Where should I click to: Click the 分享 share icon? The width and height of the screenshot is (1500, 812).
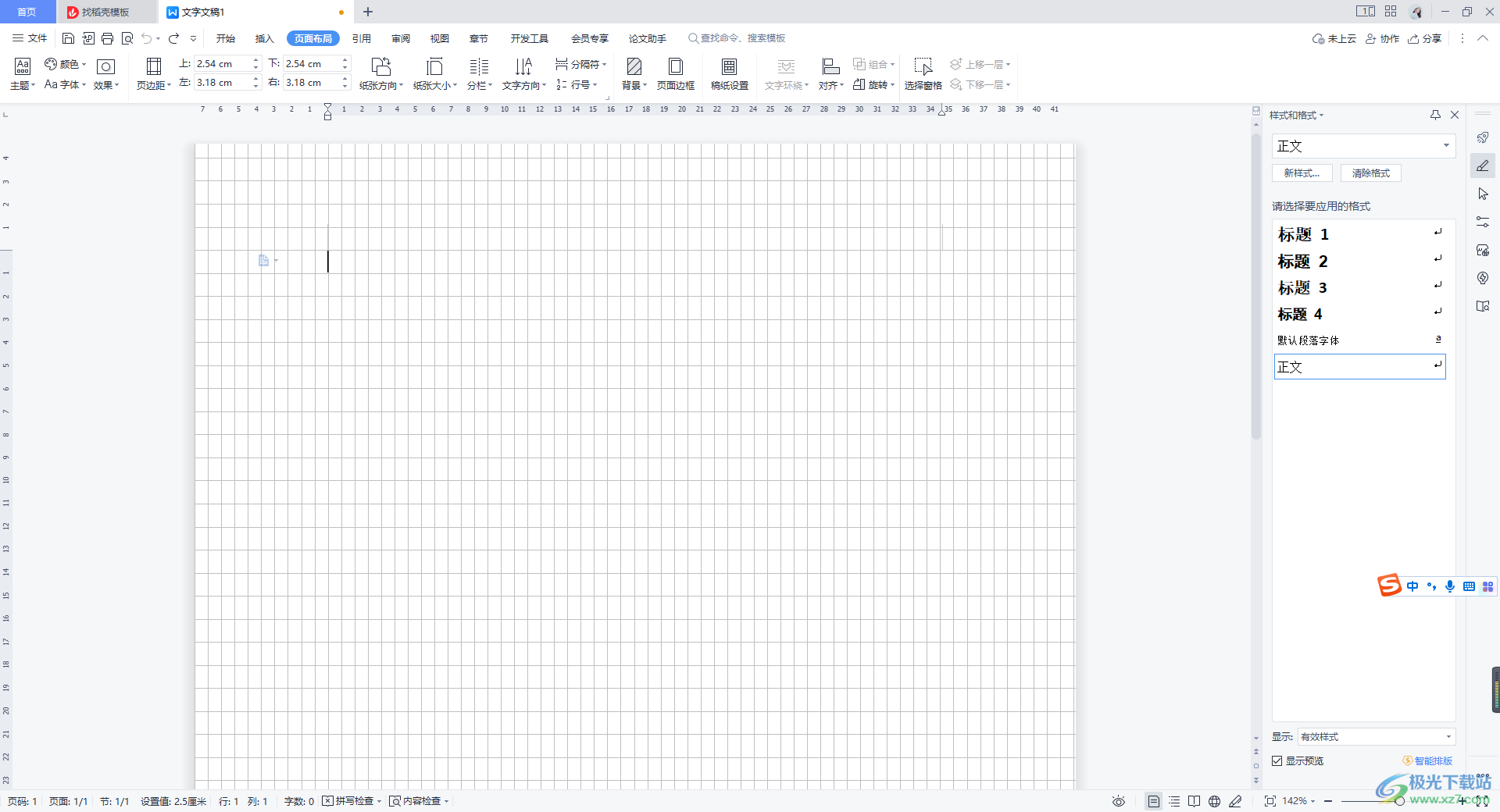1424,38
